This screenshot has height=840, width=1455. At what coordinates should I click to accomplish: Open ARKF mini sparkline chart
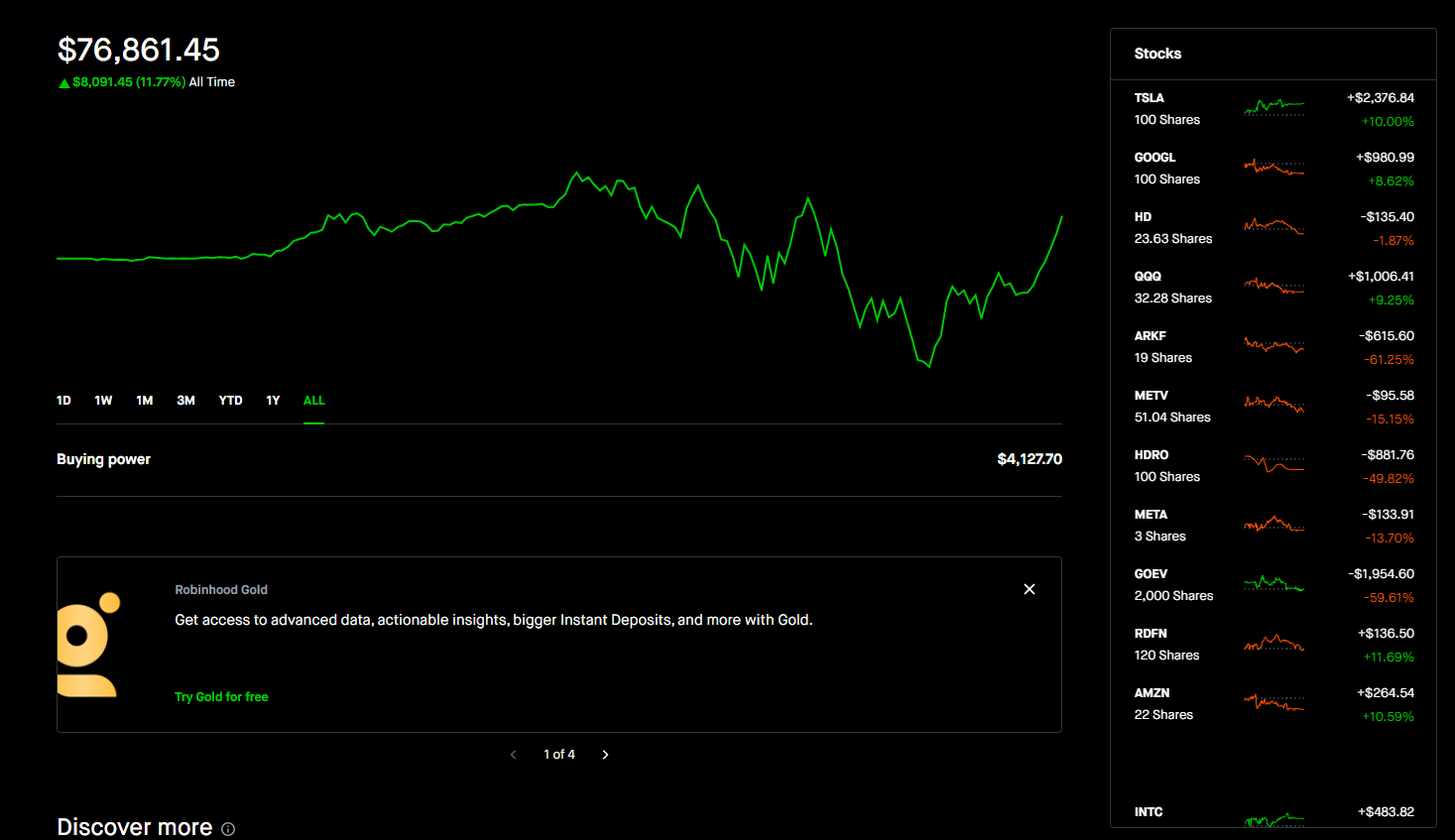[1274, 345]
